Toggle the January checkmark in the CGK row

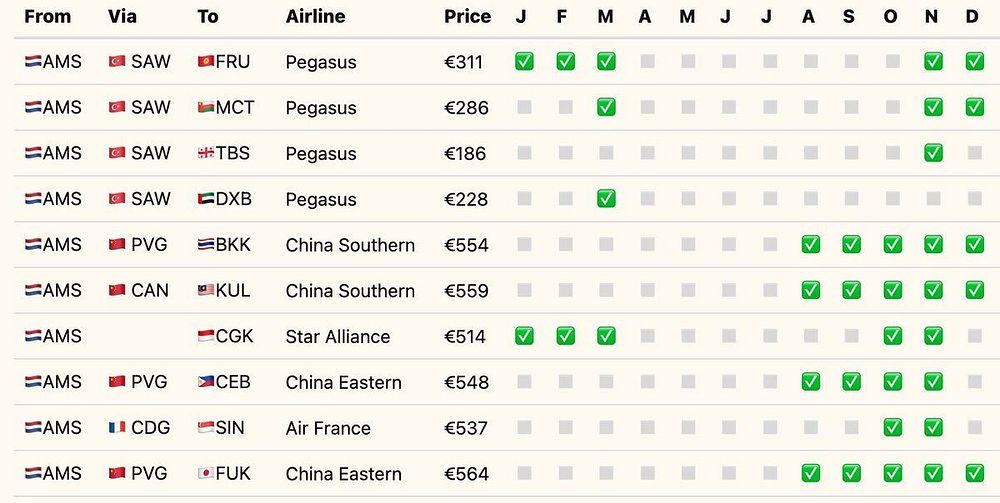(x=524, y=336)
